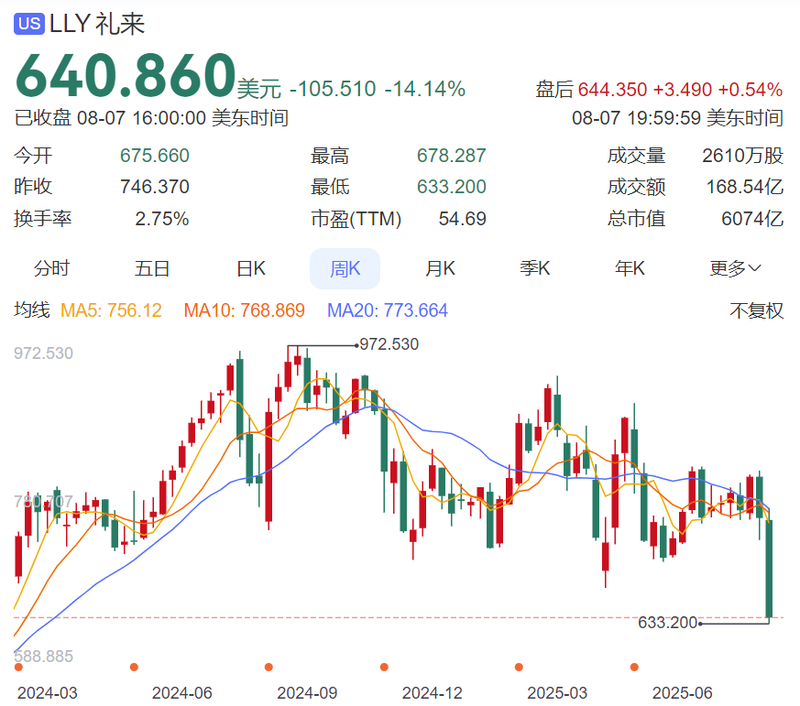Click the 均线 label
The width and height of the screenshot is (800, 706).
click(32, 310)
